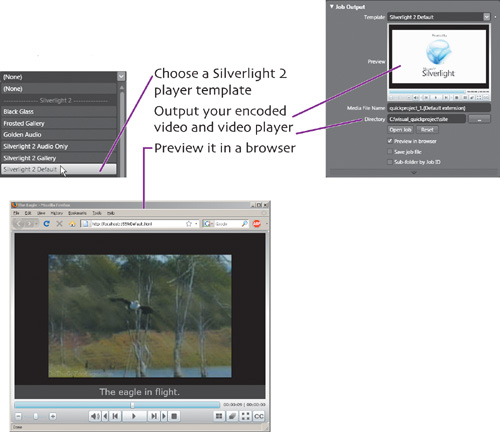500x432 pixels.
Task: Open the Template dropdown in Job Output
Action: click(x=487, y=17)
